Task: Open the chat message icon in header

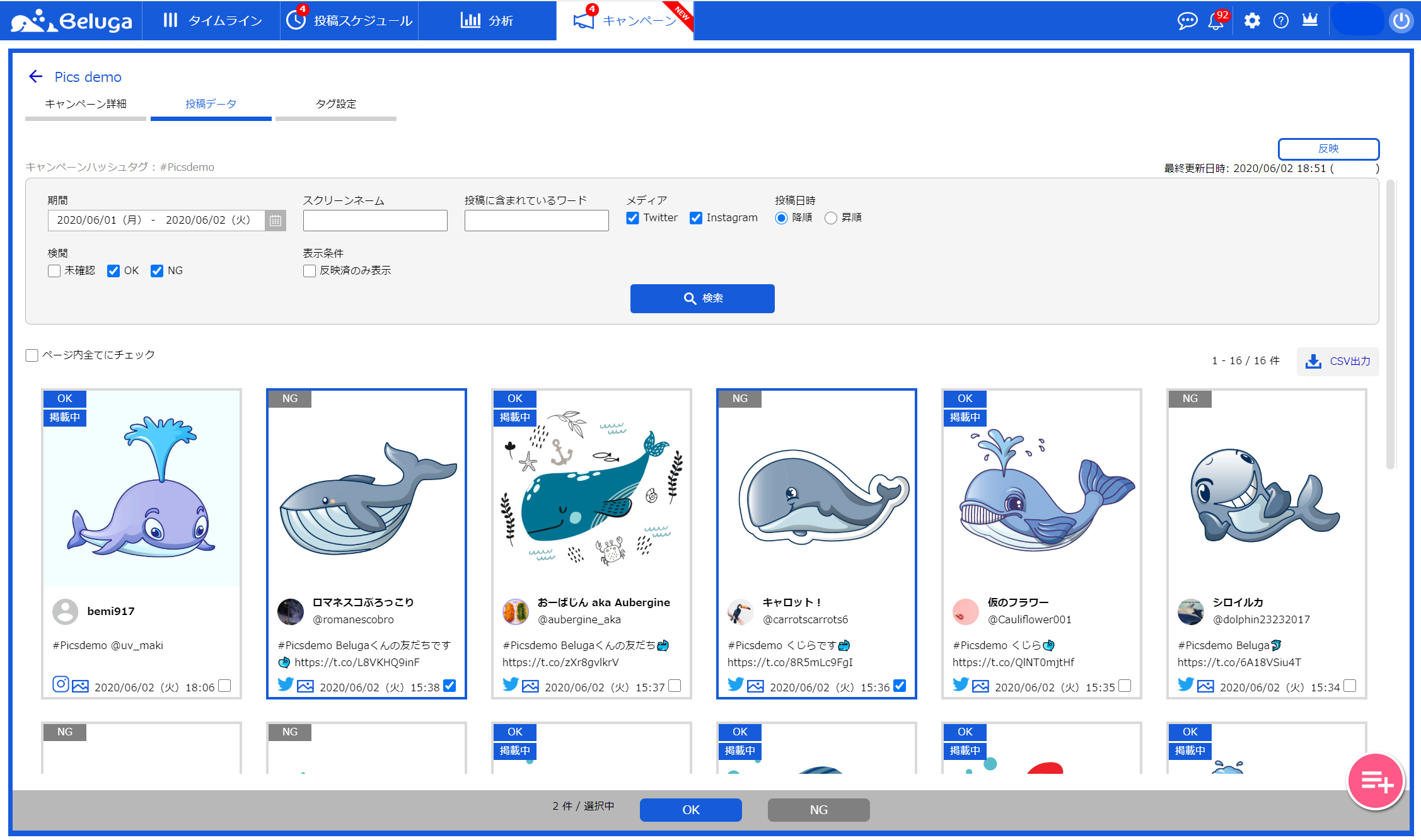Action: pyautogui.click(x=1187, y=21)
